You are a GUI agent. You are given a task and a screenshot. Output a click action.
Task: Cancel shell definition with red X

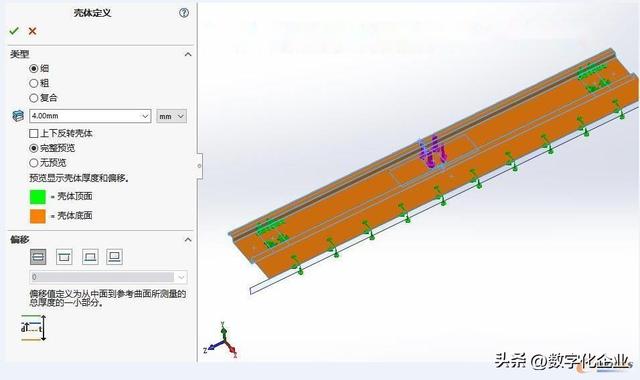33,31
